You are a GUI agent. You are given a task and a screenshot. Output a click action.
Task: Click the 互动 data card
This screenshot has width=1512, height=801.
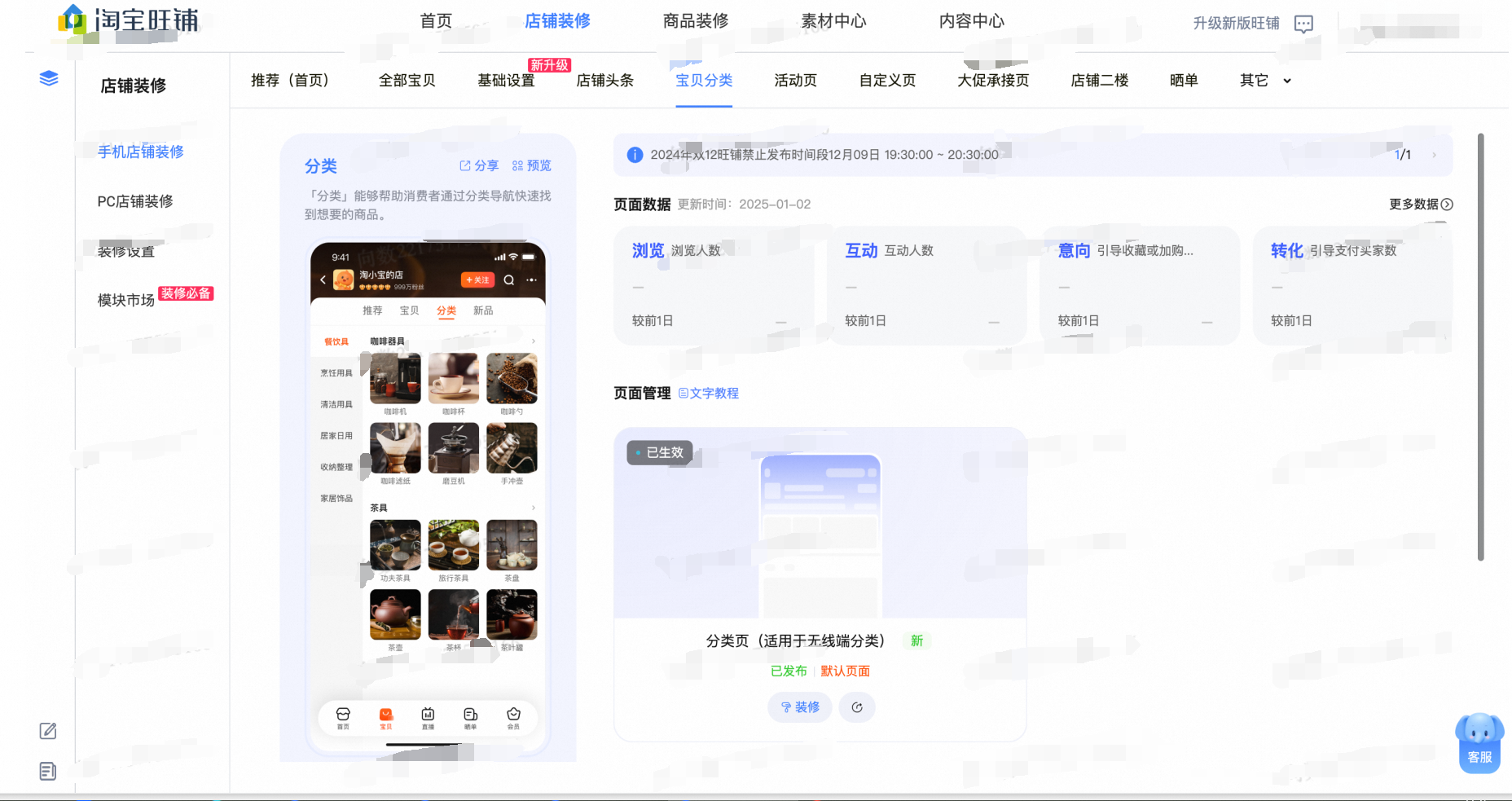927,285
